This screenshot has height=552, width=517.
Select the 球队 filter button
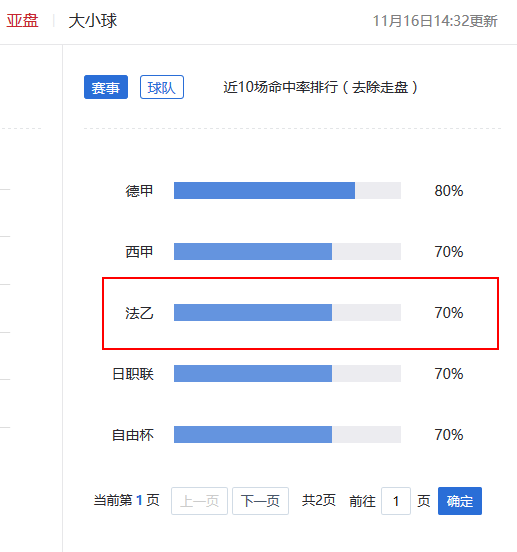[162, 87]
